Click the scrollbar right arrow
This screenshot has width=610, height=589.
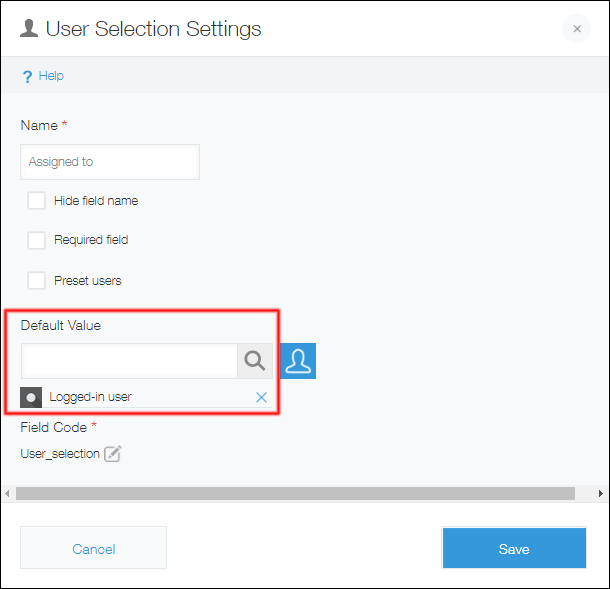tap(601, 493)
